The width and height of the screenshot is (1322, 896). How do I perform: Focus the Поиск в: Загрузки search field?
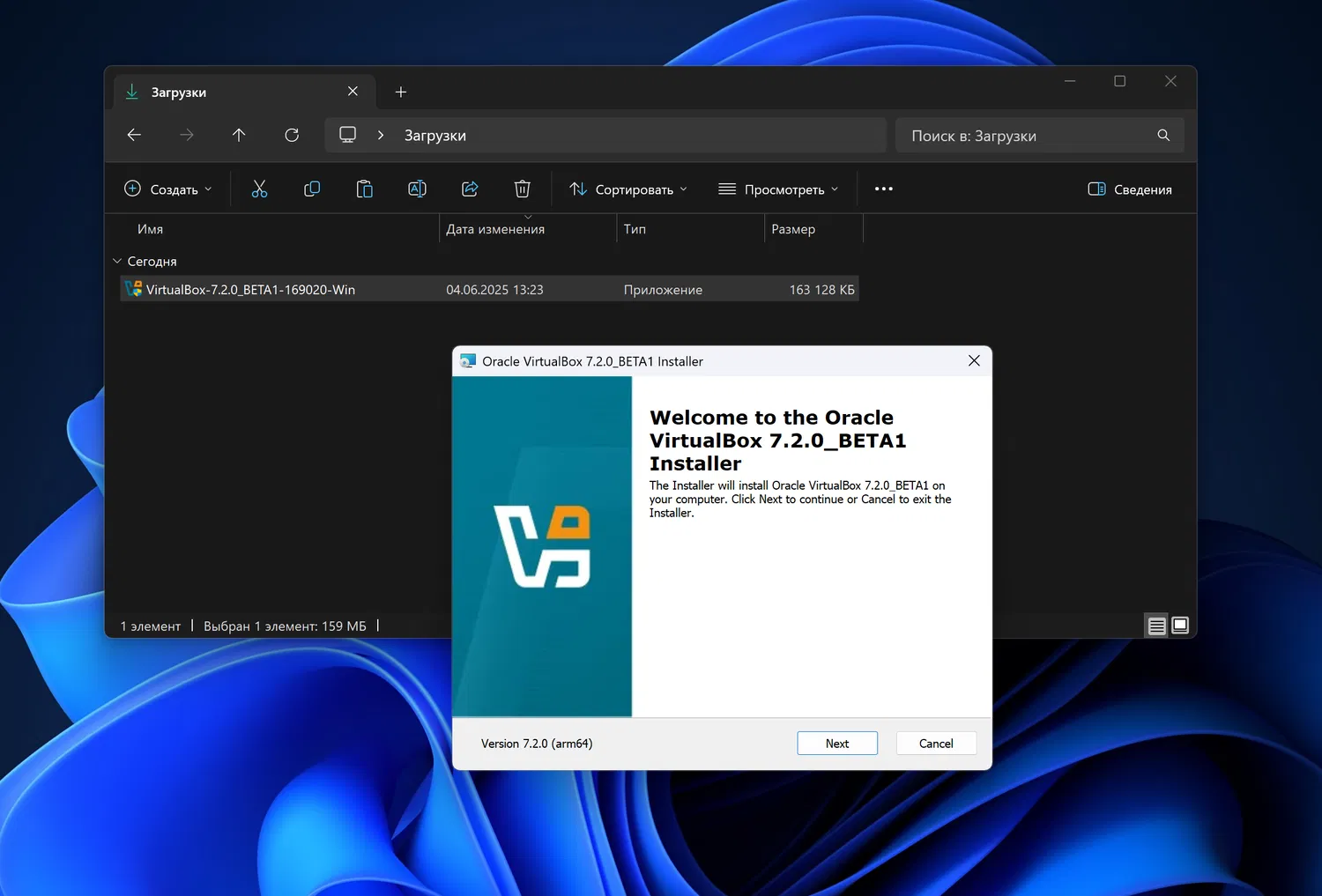(1040, 136)
